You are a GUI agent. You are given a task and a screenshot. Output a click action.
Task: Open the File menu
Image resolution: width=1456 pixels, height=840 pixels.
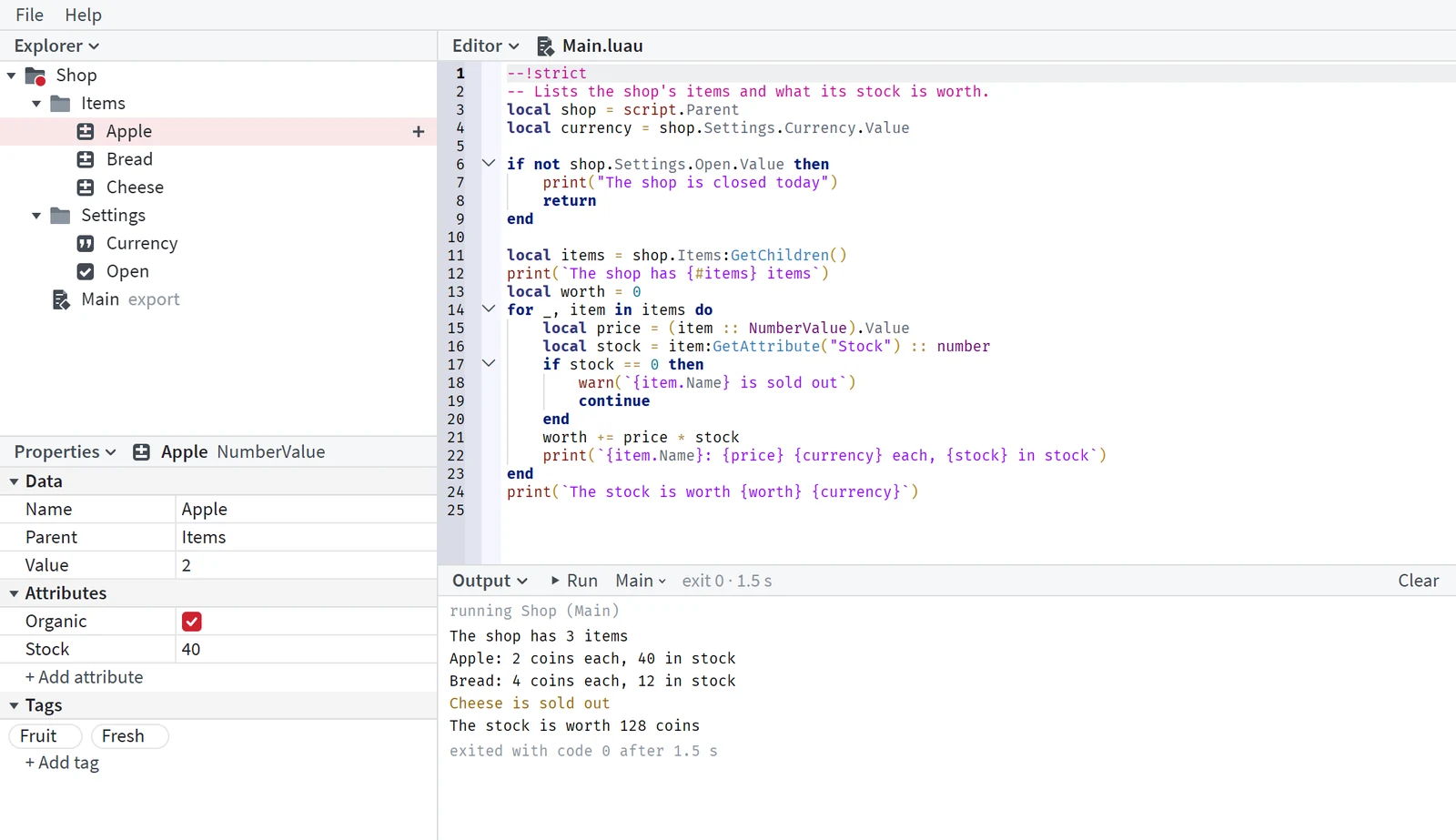tap(29, 15)
